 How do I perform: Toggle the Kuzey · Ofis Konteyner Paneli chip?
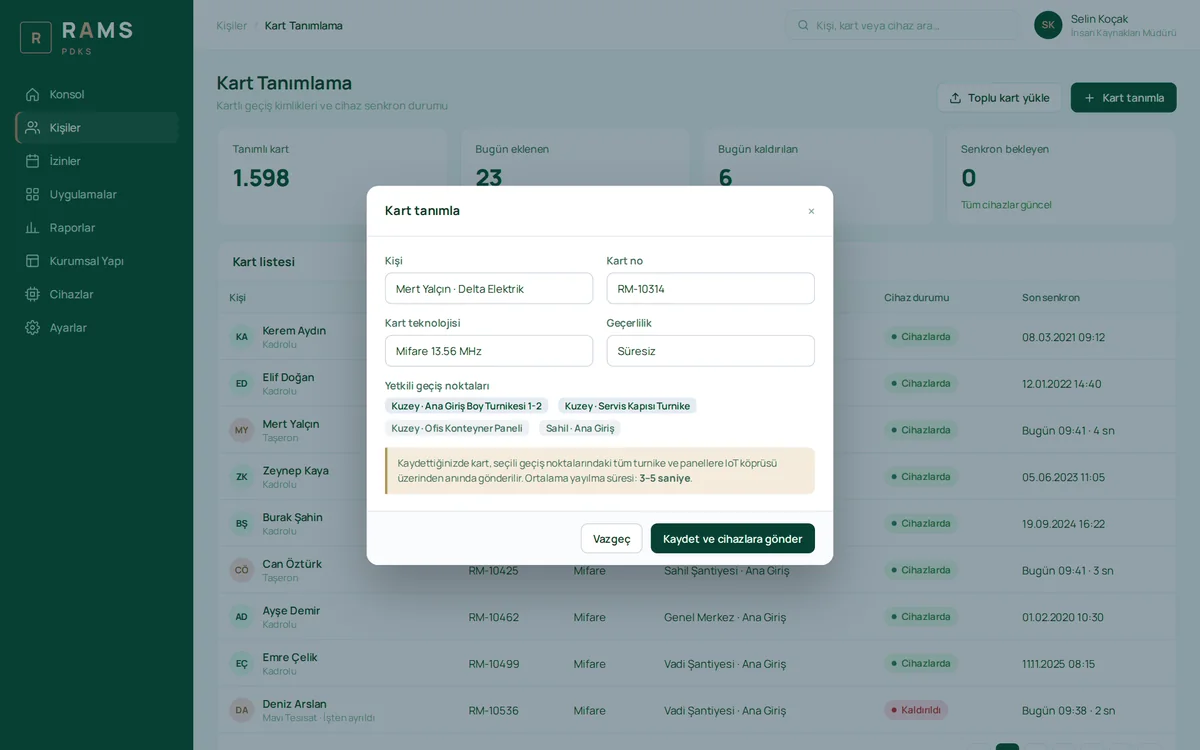457,428
